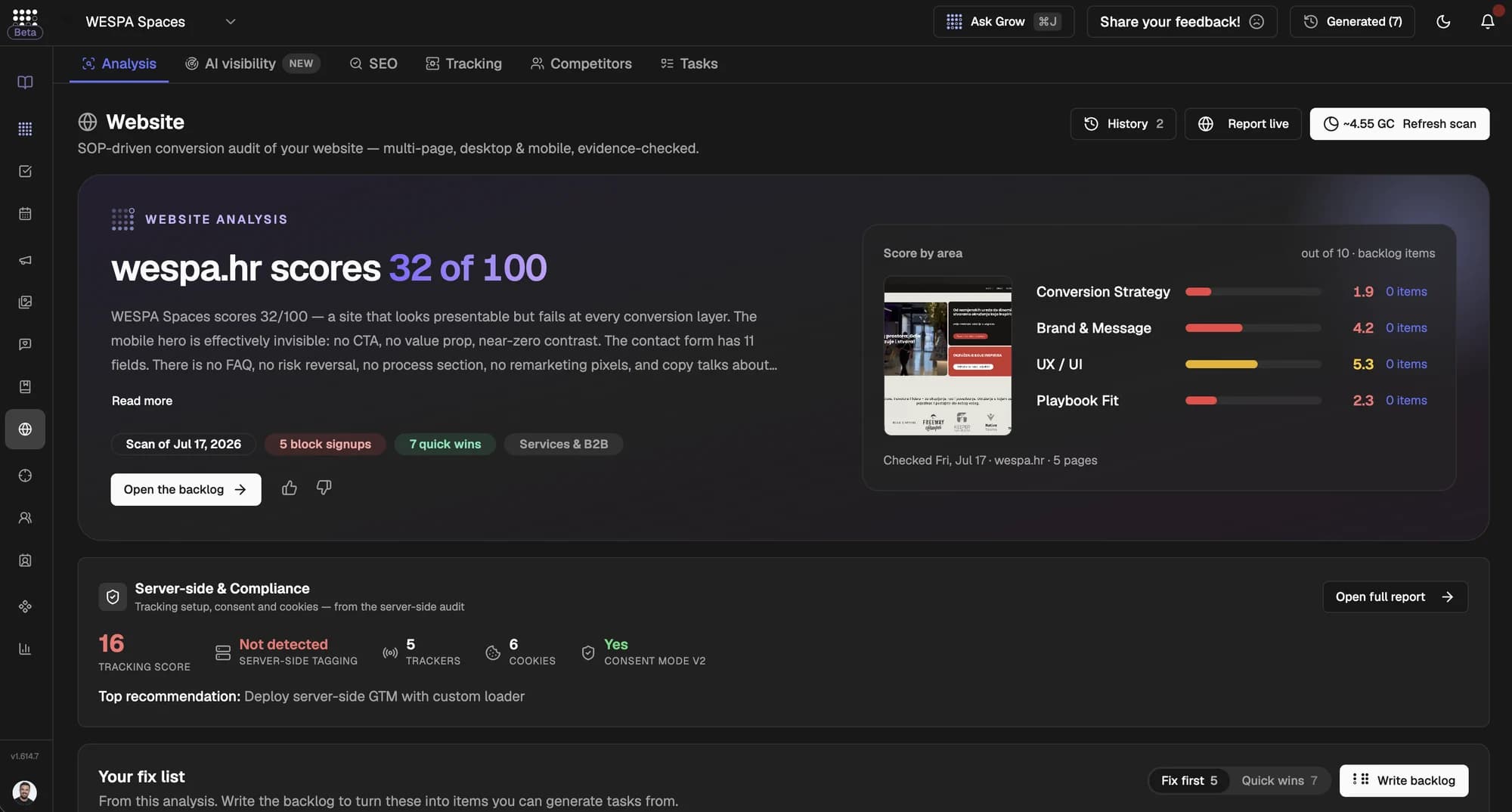Click the Refresh scan button
The height and width of the screenshot is (812, 1512).
[x=1399, y=124]
